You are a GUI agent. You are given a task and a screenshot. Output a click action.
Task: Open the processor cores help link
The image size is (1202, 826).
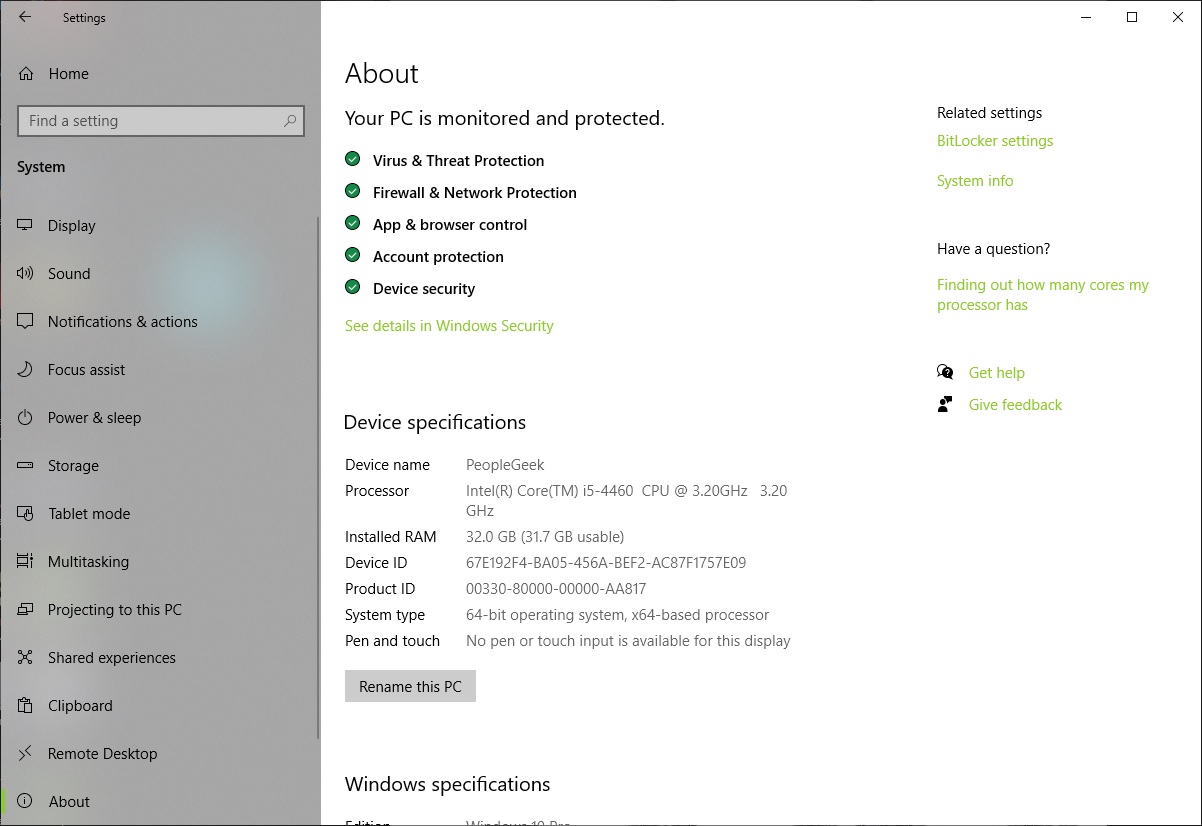click(1043, 295)
